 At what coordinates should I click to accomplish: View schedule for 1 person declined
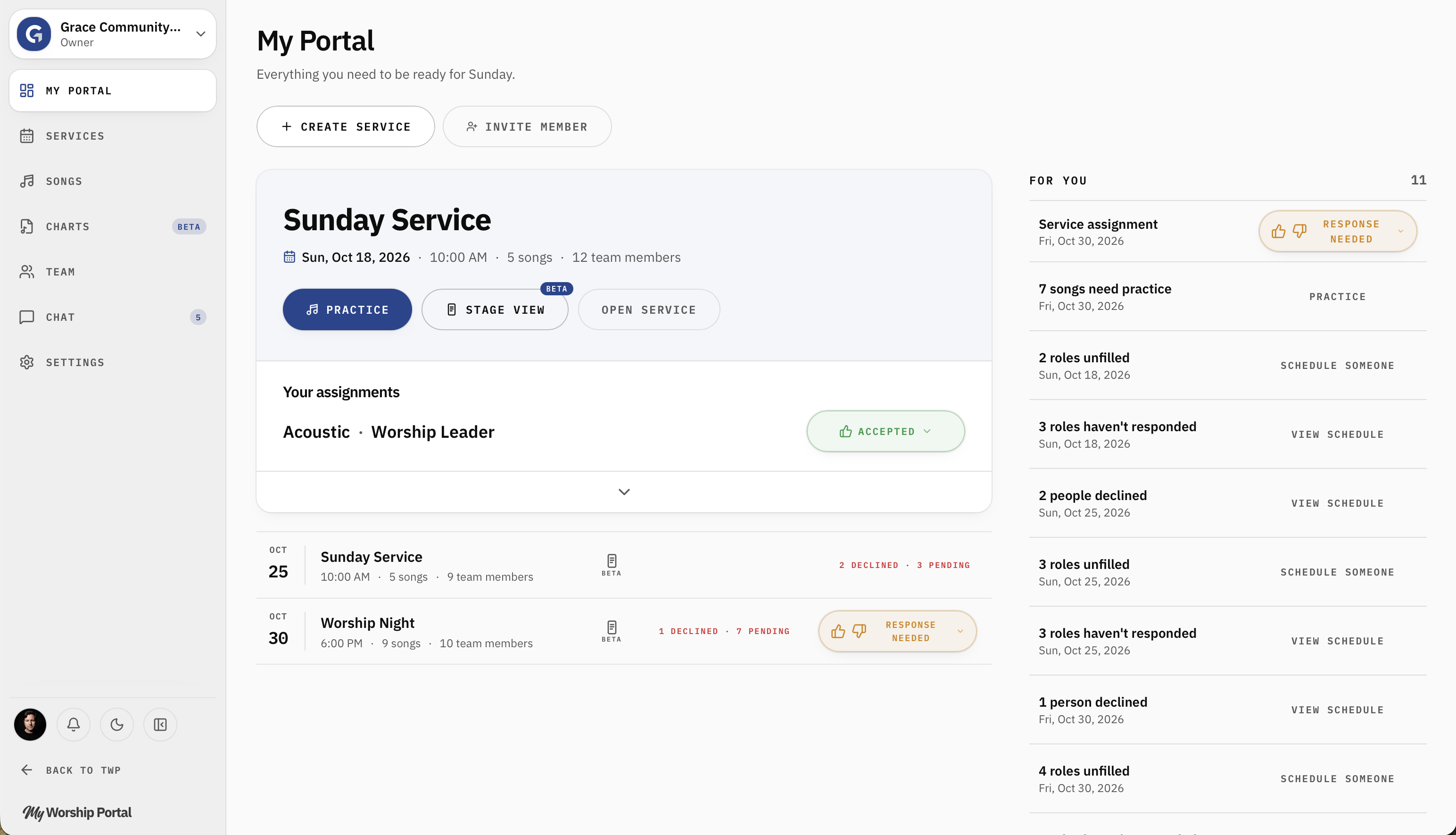(x=1337, y=710)
